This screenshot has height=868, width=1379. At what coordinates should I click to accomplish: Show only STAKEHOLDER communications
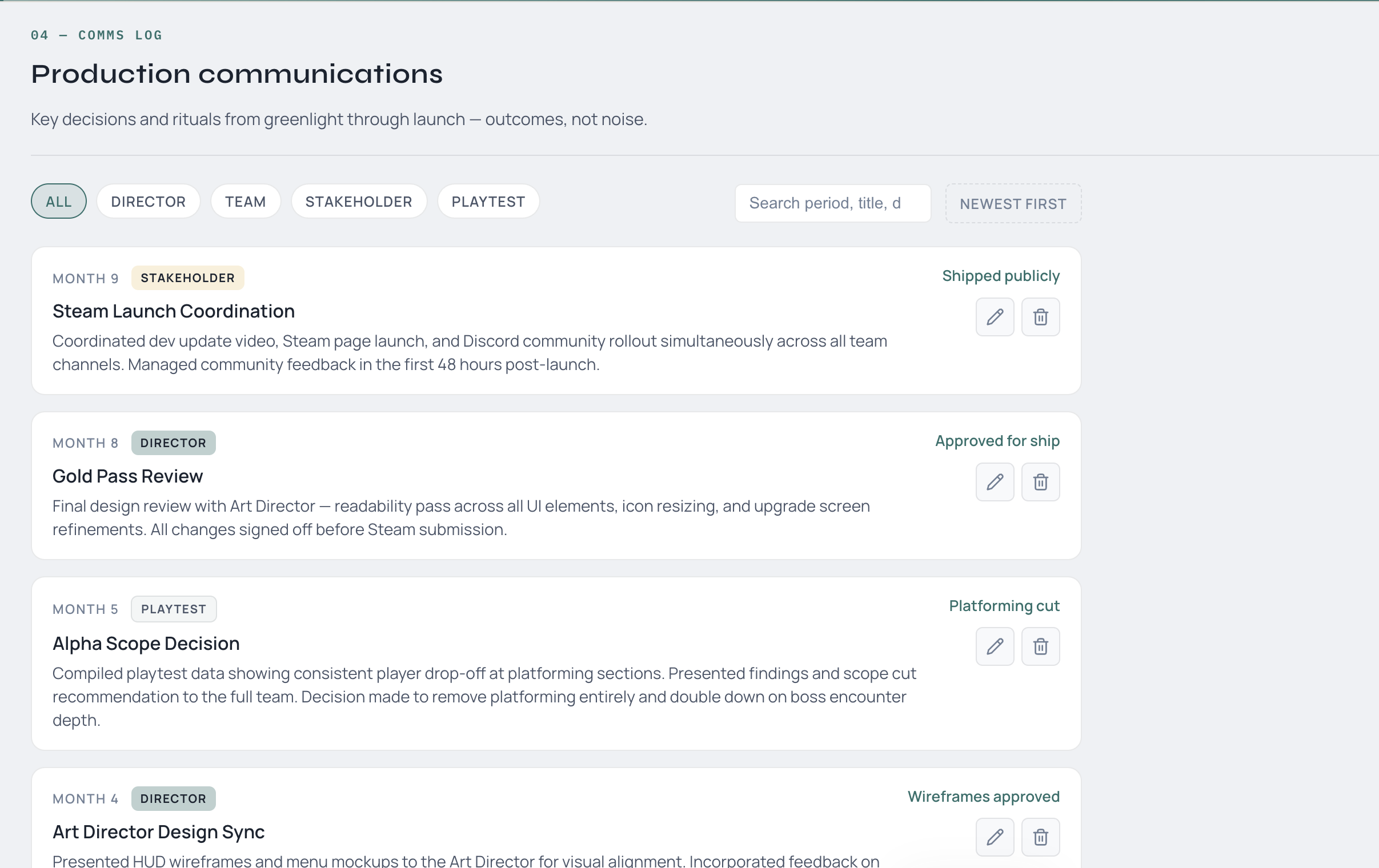359,202
